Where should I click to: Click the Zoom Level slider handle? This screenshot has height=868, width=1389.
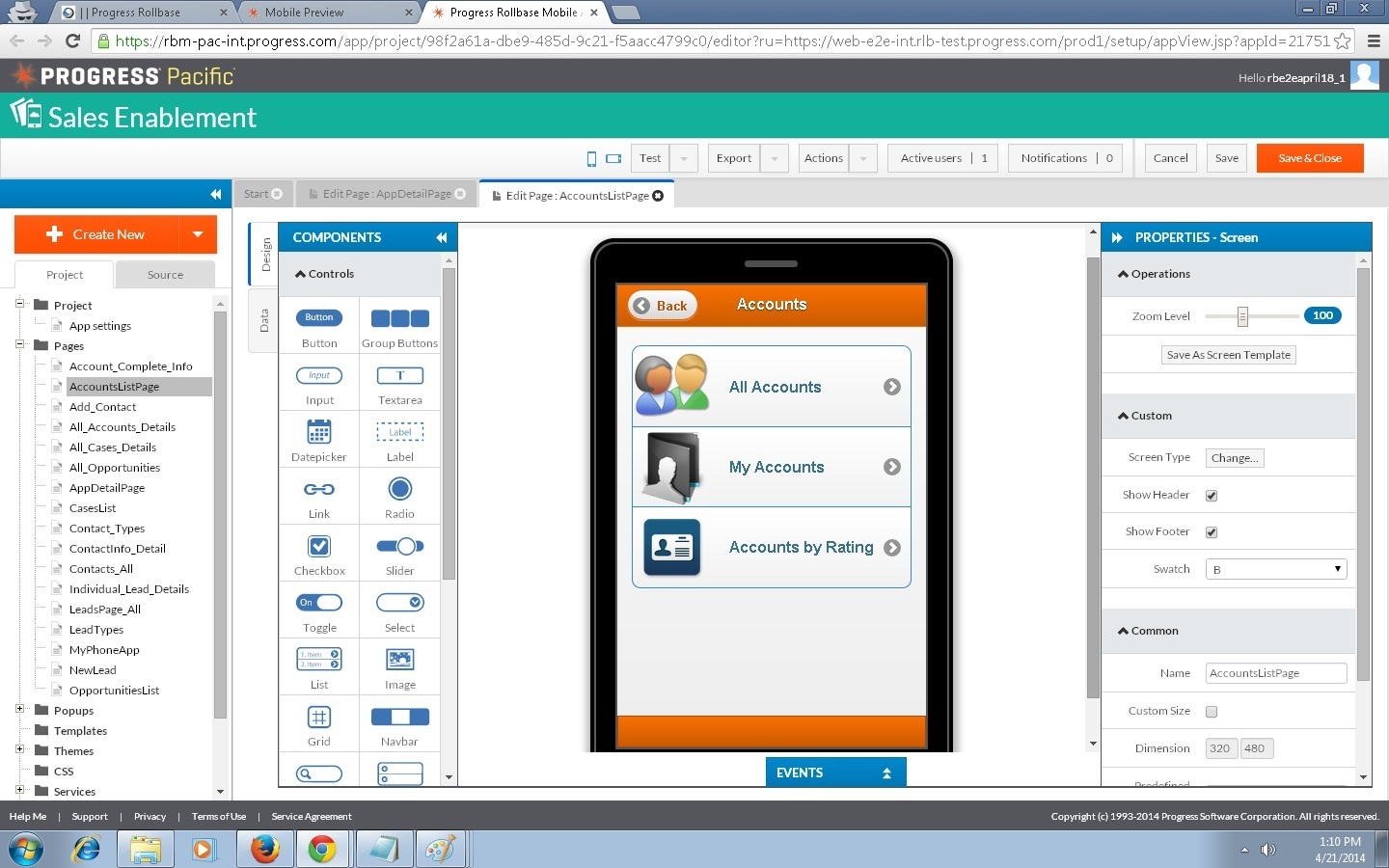click(1242, 316)
